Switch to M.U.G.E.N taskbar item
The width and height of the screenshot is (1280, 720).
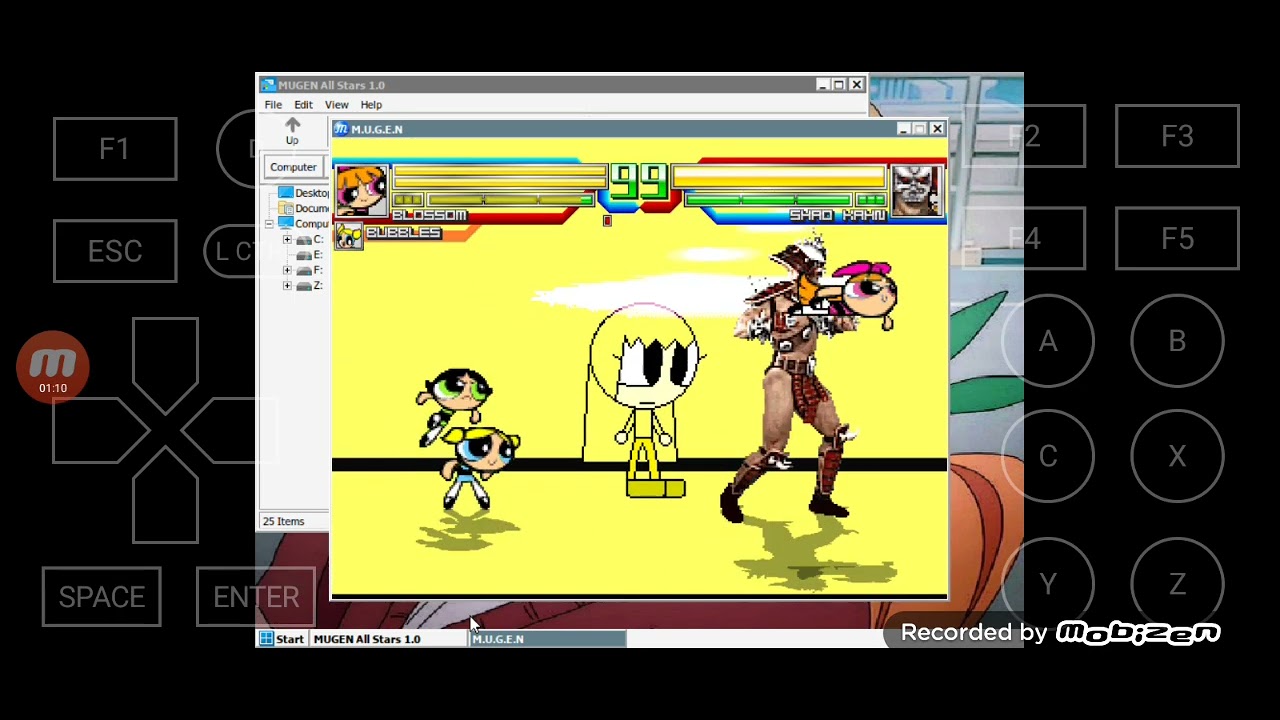click(x=548, y=639)
